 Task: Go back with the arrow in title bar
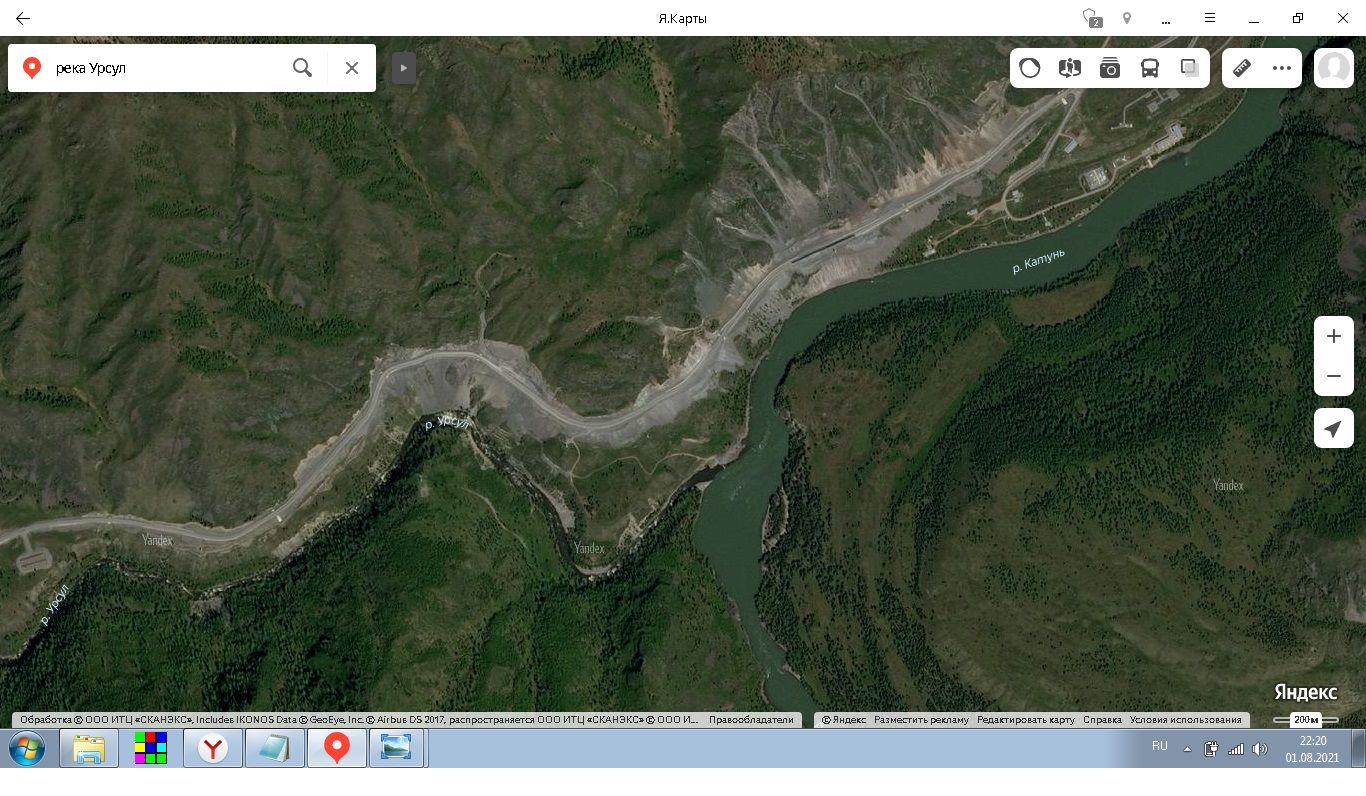22,18
